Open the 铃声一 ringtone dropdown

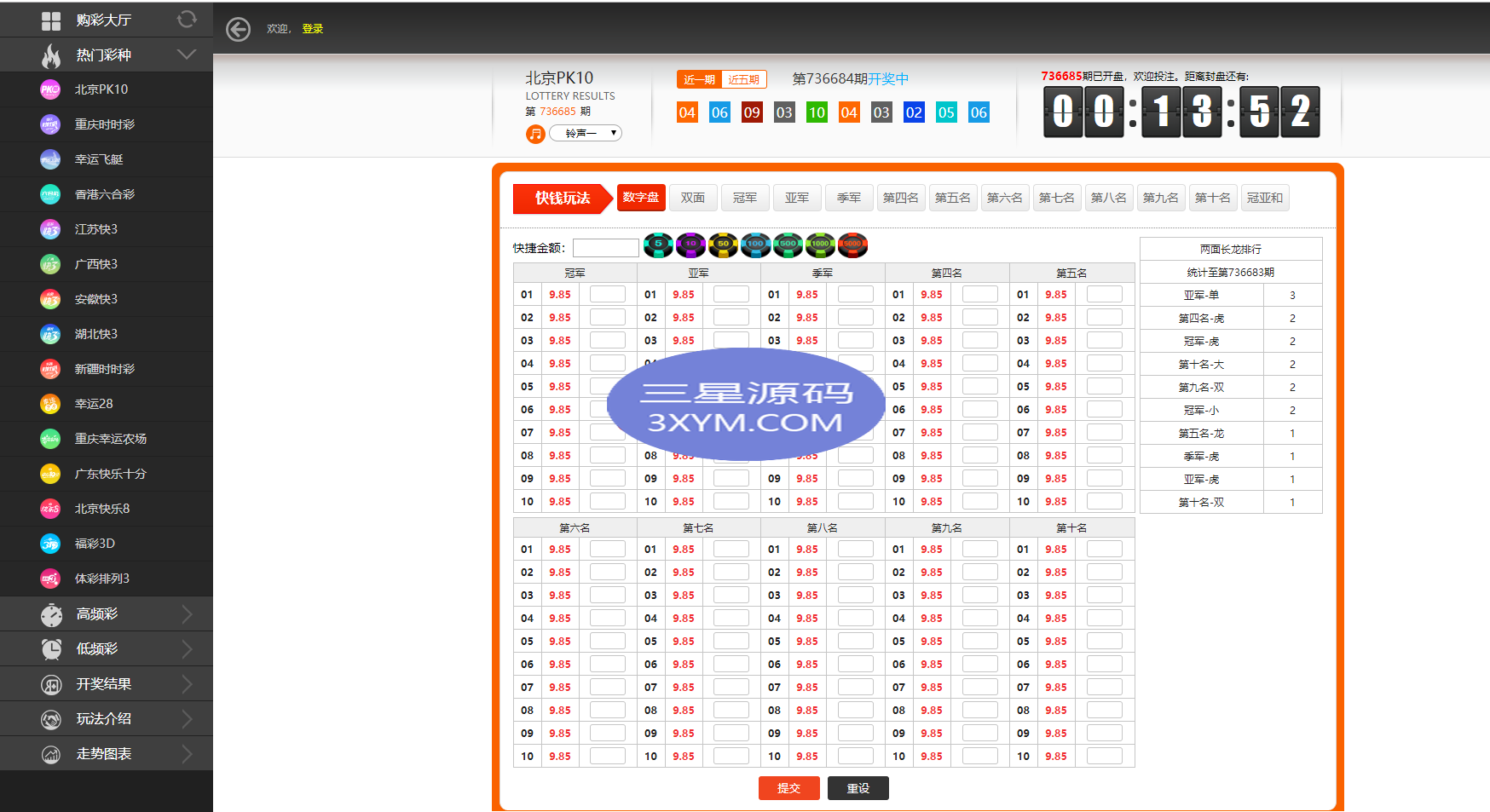586,133
